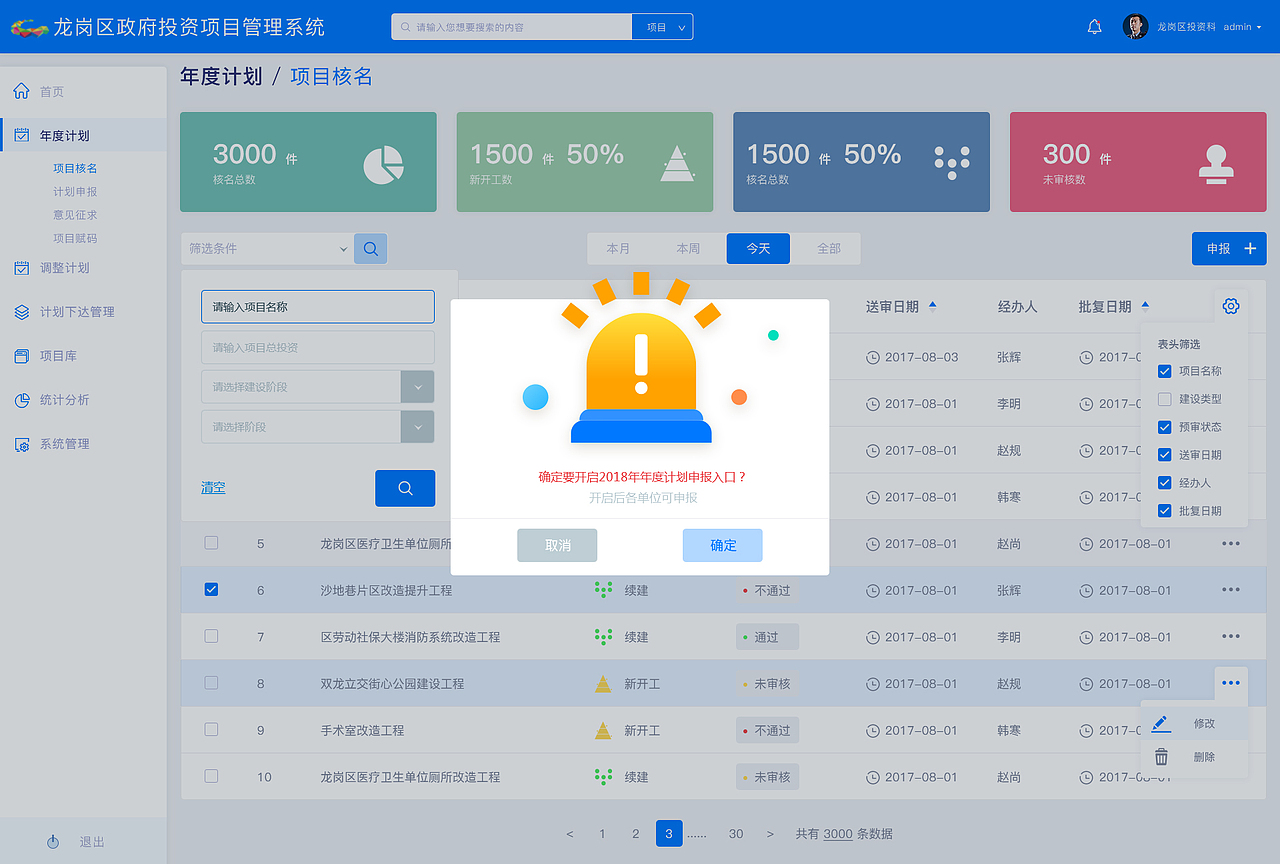
Task: Uncheck the 项目名称 column filter
Action: pyautogui.click(x=1164, y=371)
